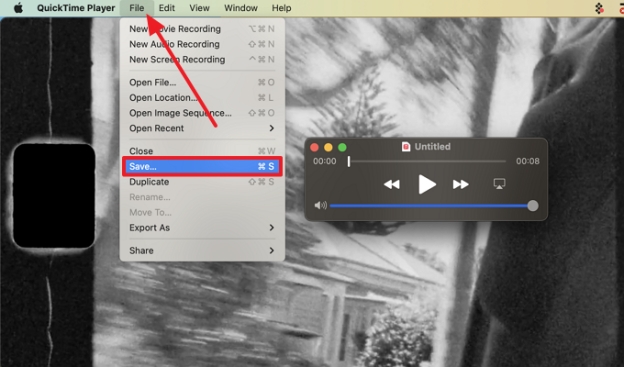Close the File menu in menu bar
The width and height of the screenshot is (624, 368).
136,8
